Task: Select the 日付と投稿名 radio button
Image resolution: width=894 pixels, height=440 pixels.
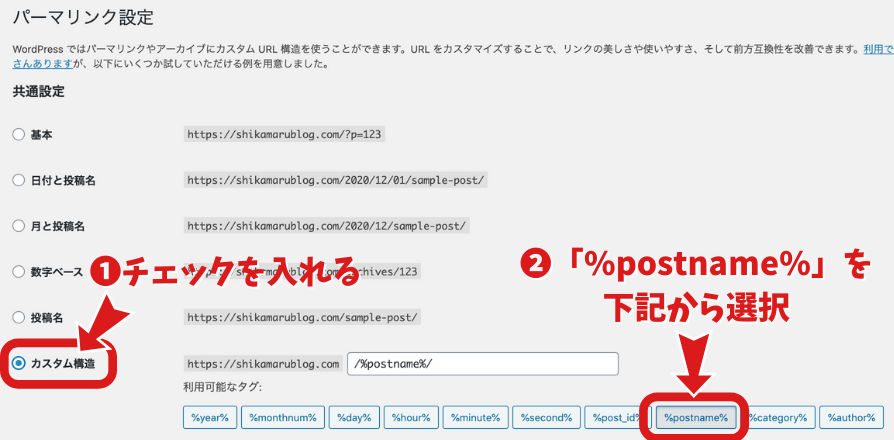Action: 18,181
